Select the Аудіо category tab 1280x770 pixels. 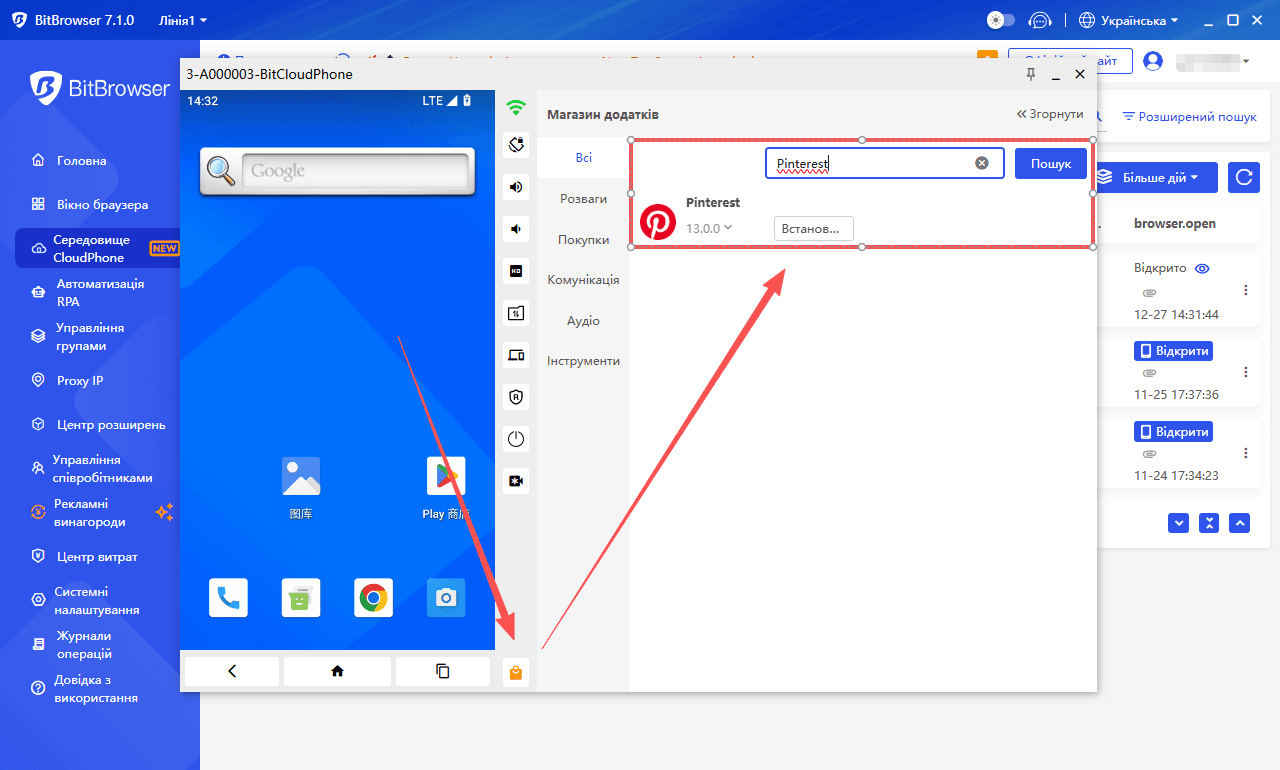[x=583, y=321]
